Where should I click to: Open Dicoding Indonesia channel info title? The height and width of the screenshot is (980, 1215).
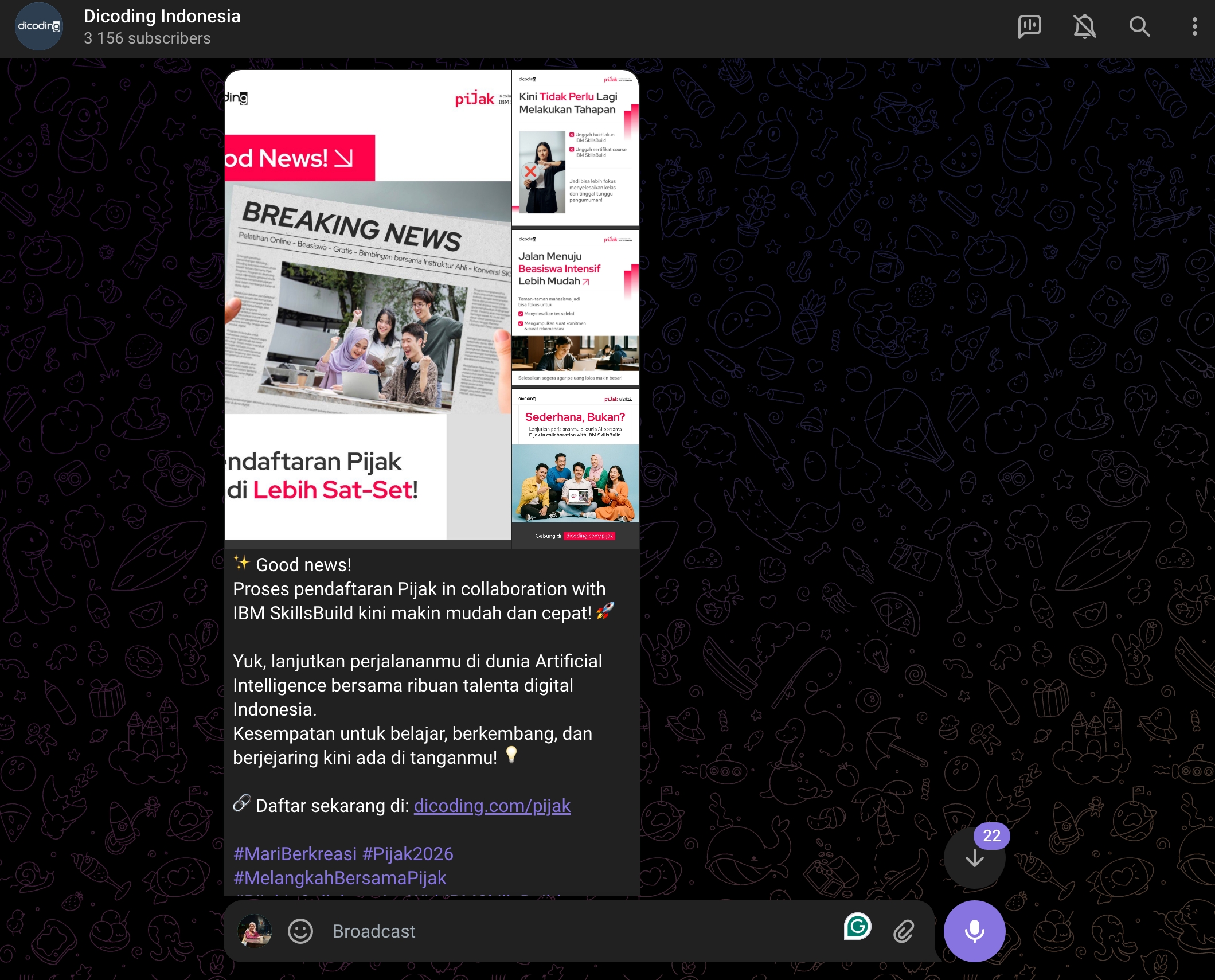click(x=162, y=17)
